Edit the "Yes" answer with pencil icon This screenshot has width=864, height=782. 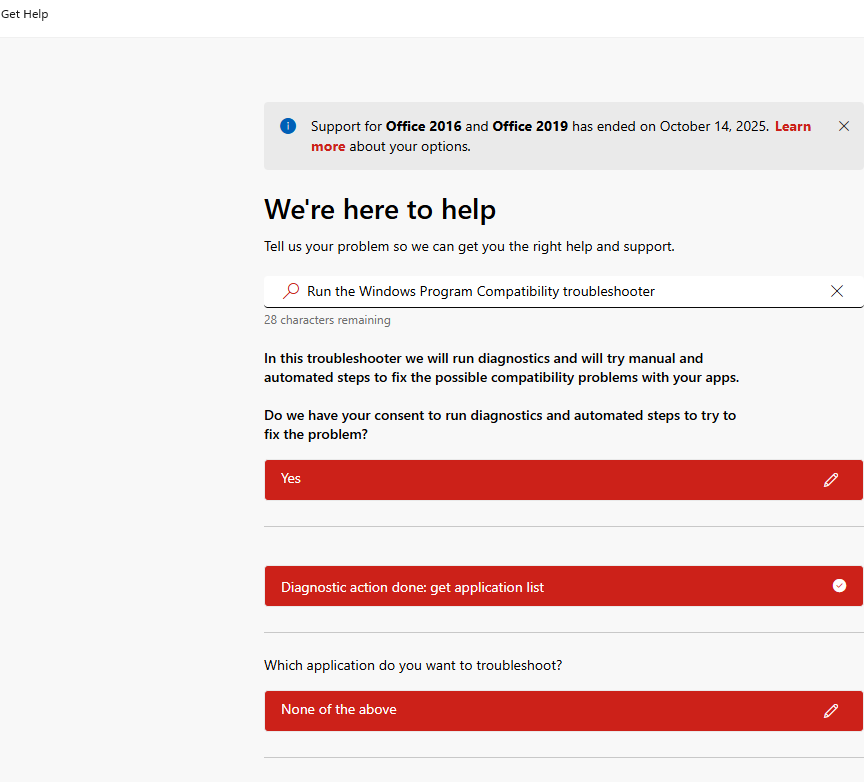pos(830,480)
